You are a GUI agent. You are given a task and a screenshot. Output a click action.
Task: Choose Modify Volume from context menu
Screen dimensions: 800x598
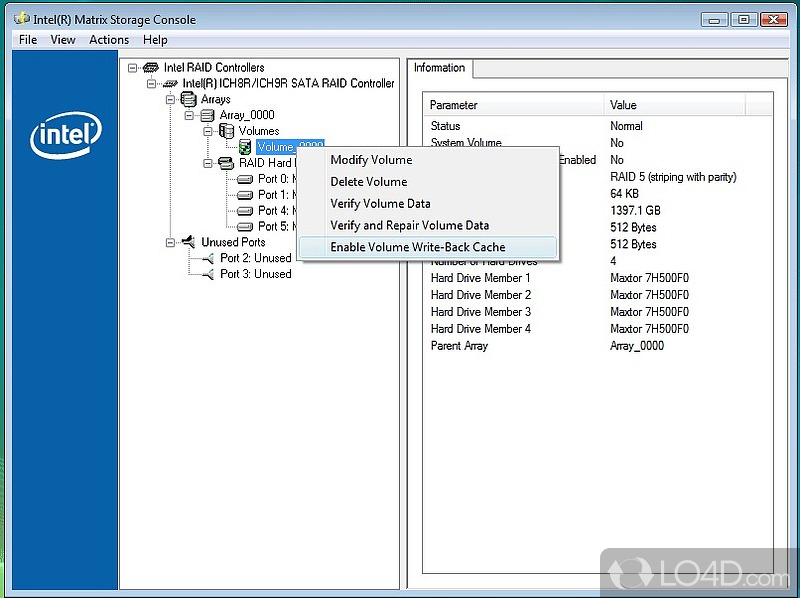pyautogui.click(x=371, y=160)
